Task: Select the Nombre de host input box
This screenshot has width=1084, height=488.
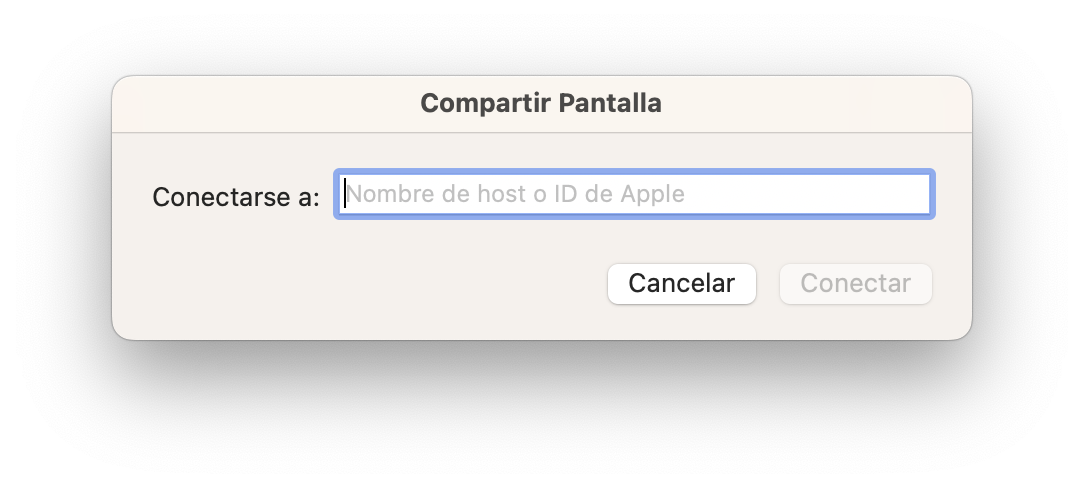Action: [x=634, y=194]
